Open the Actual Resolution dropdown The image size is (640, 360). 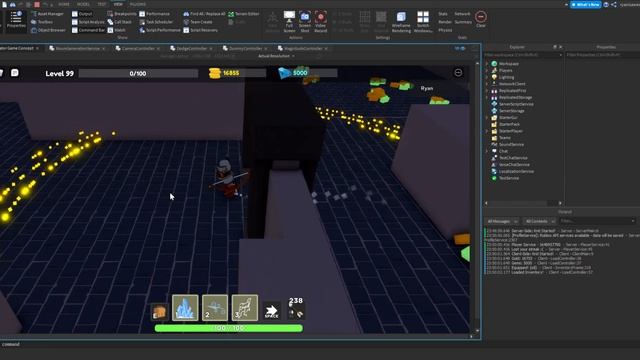pyautogui.click(x=276, y=56)
